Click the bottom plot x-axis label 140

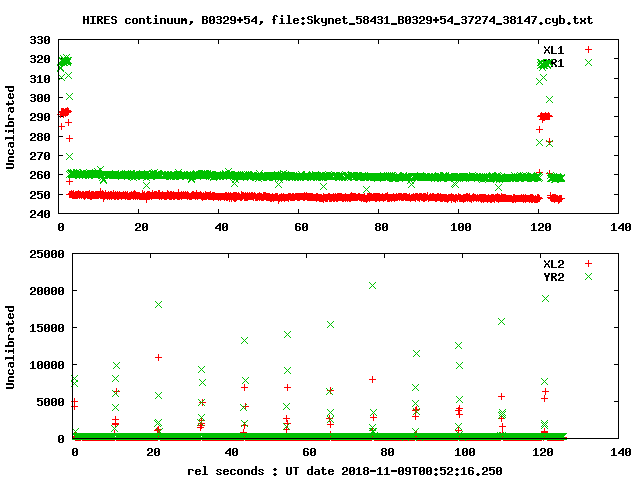tap(620, 452)
